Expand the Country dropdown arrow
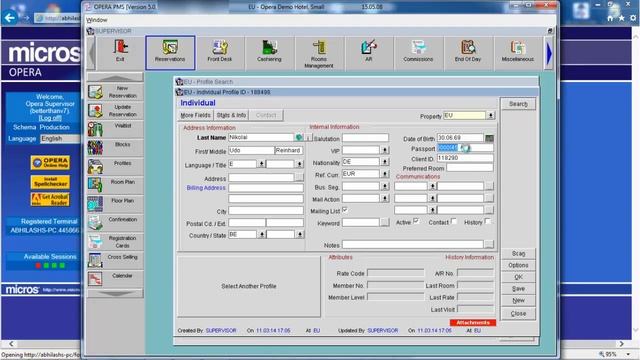This screenshot has width=640, height=360. click(x=262, y=235)
